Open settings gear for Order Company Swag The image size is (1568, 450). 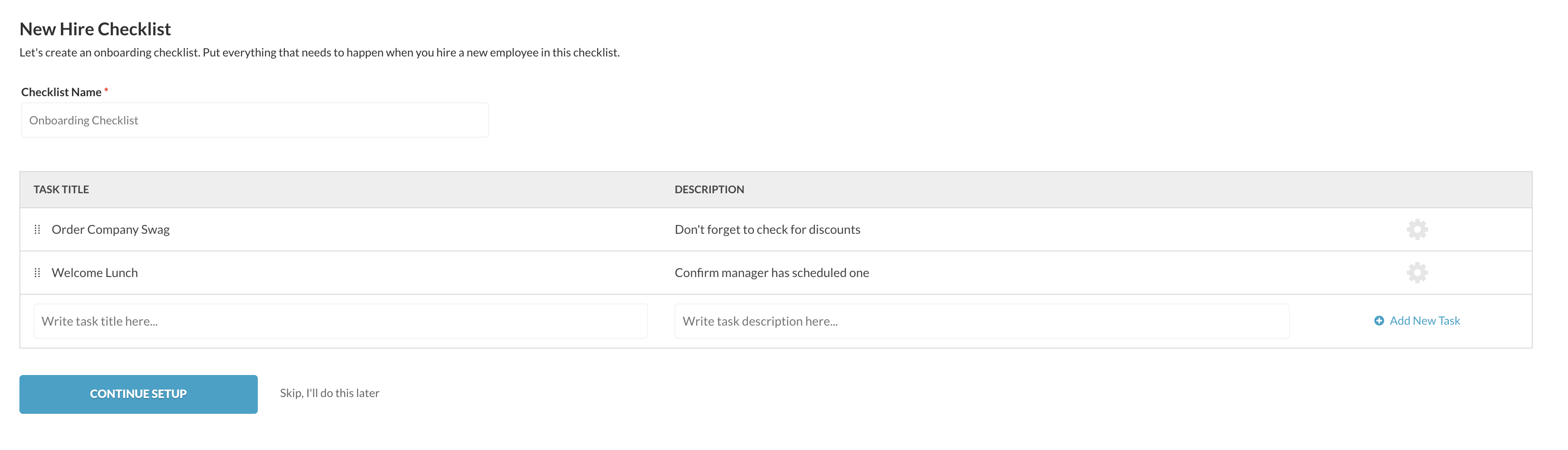click(x=1417, y=229)
